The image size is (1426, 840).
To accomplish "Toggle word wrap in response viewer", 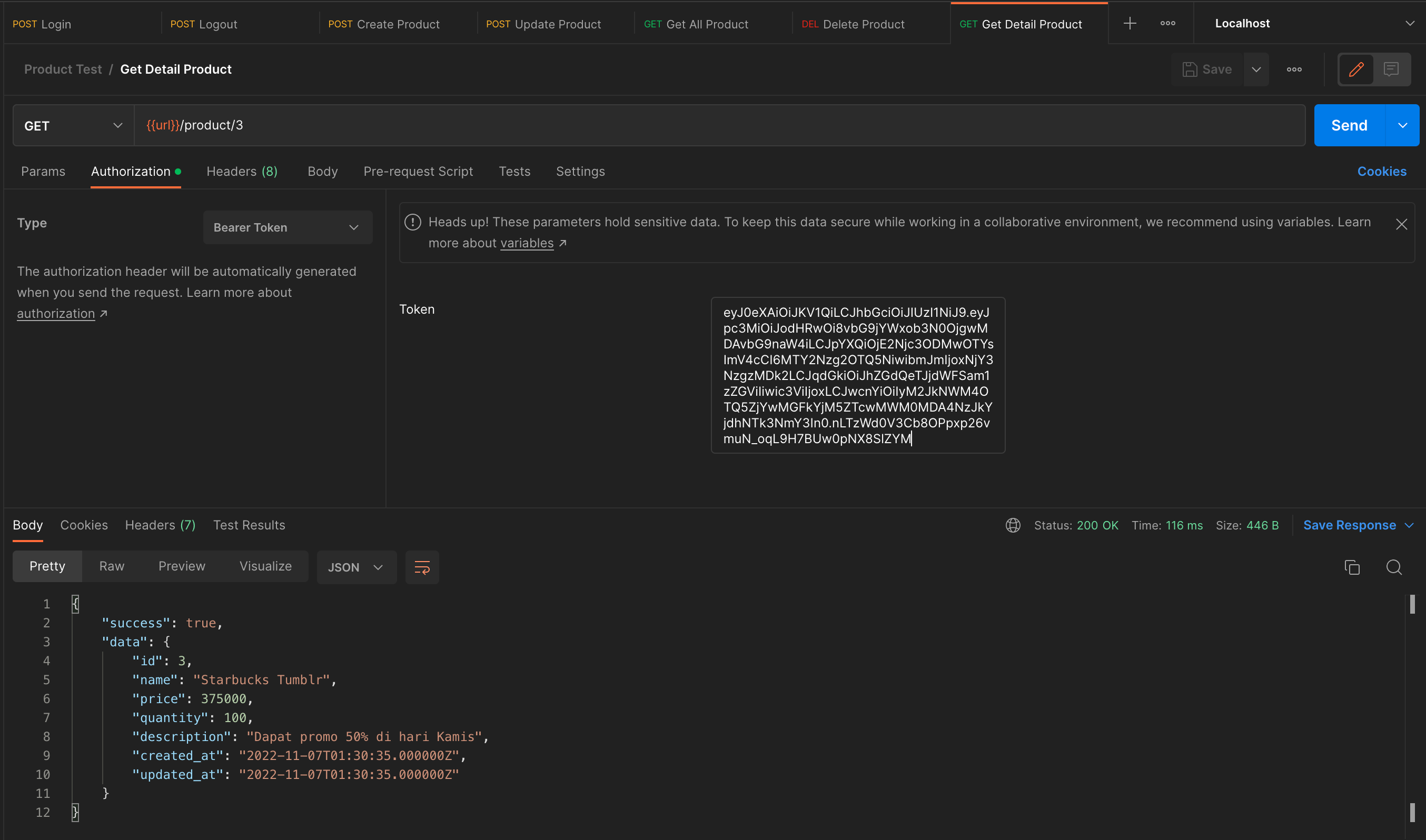I will point(422,567).
